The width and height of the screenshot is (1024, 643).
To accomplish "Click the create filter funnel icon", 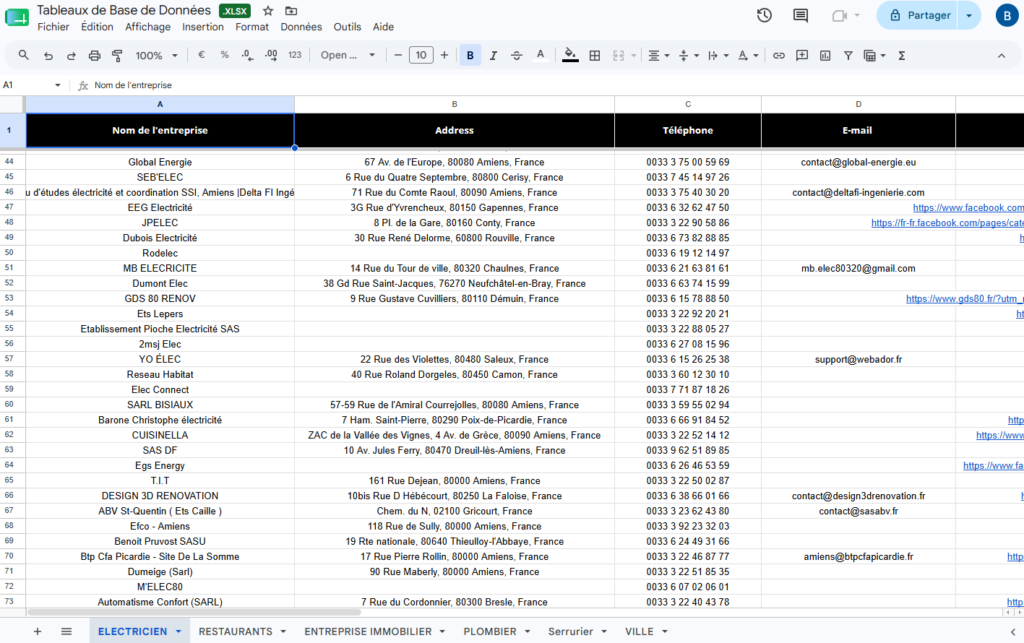I will point(848,55).
